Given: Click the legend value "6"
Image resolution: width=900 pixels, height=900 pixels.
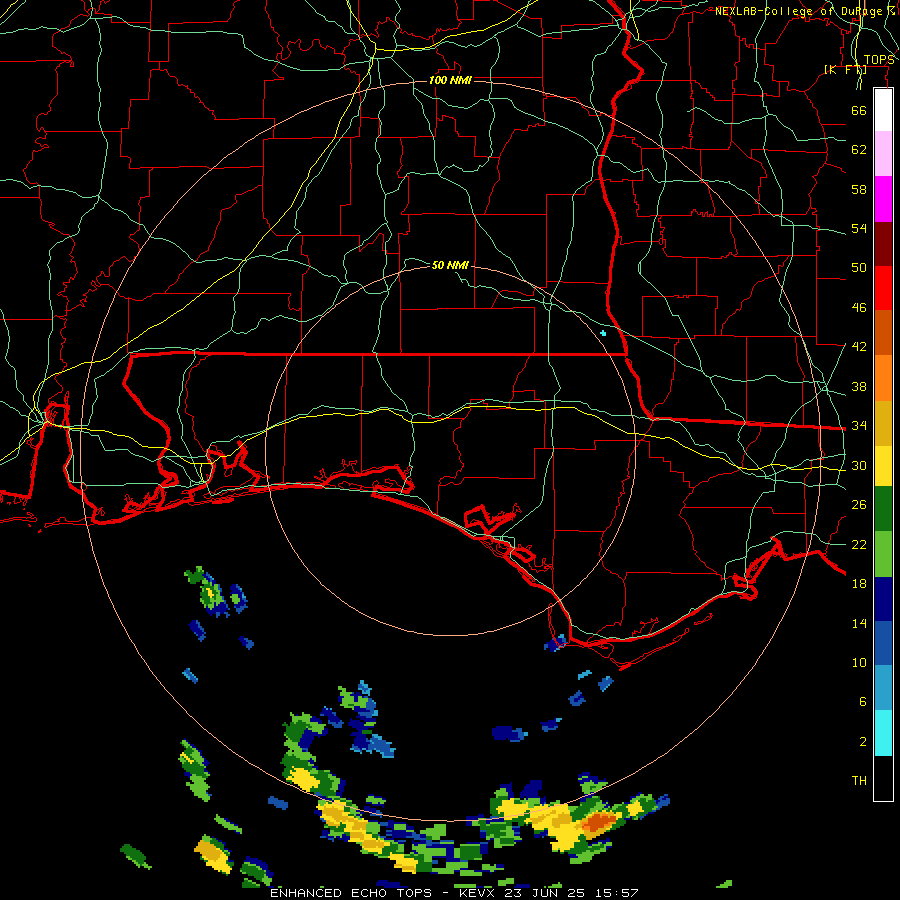Looking at the screenshot, I should coord(862,702).
